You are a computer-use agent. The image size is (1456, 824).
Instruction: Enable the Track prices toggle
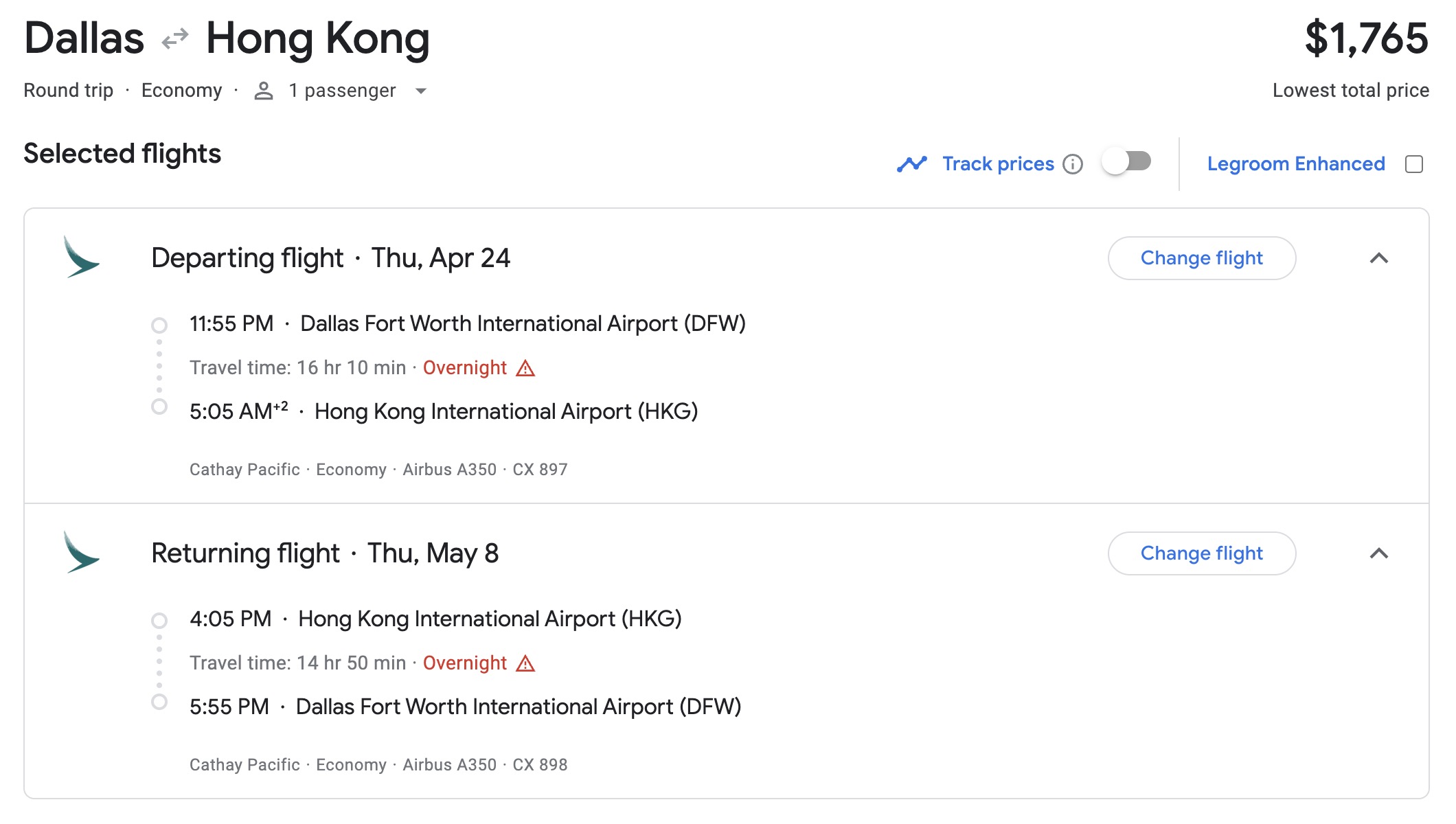(x=1126, y=162)
